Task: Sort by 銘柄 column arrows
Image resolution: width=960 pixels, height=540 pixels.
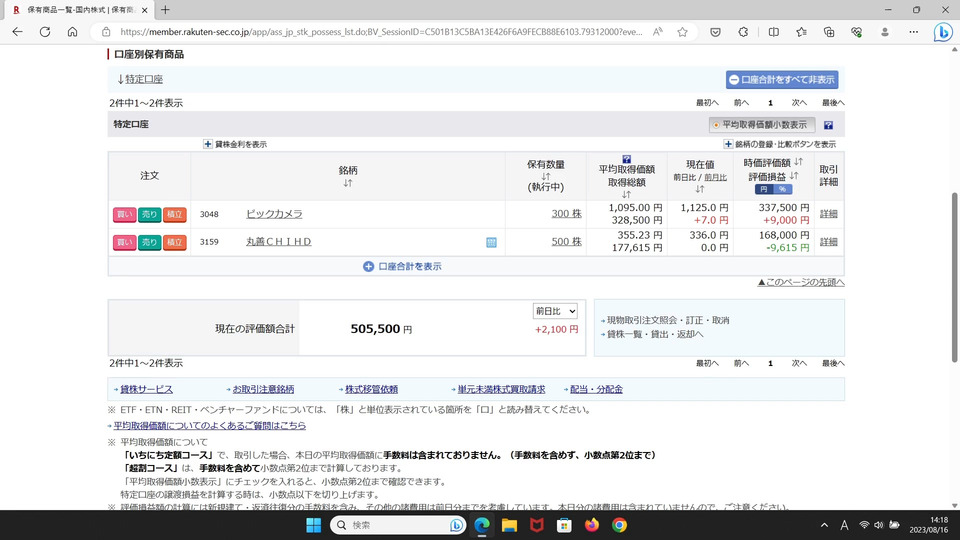Action: [x=348, y=183]
